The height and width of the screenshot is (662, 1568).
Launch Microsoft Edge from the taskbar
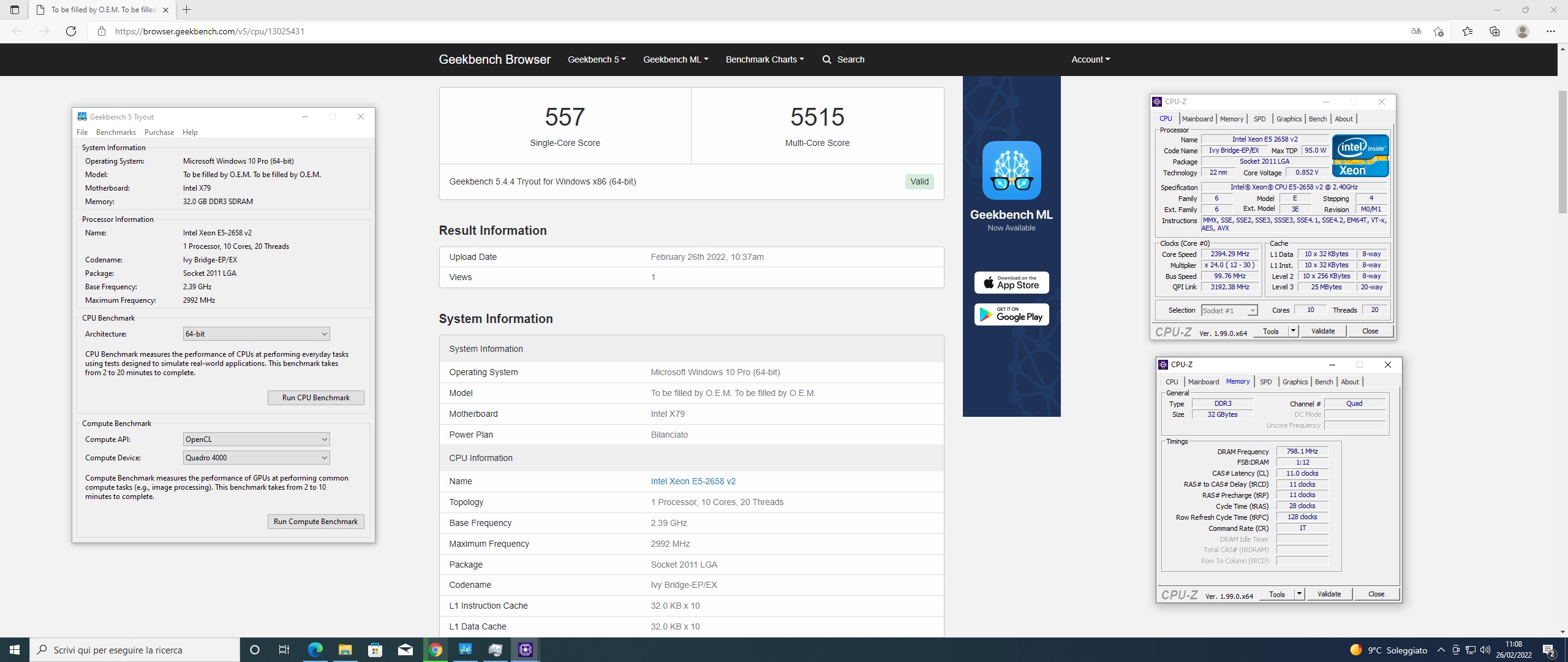click(315, 650)
